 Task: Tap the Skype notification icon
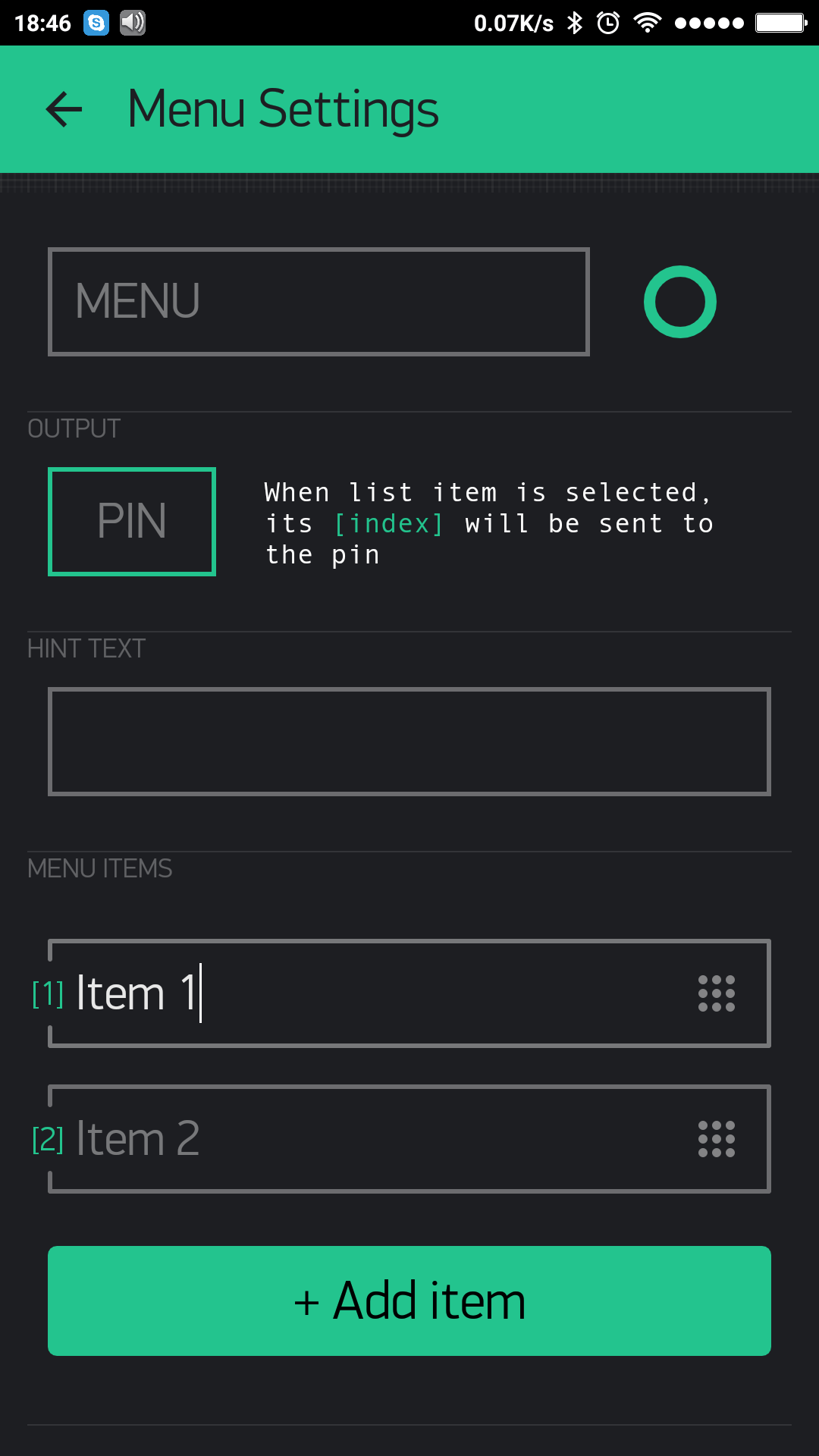click(96, 23)
